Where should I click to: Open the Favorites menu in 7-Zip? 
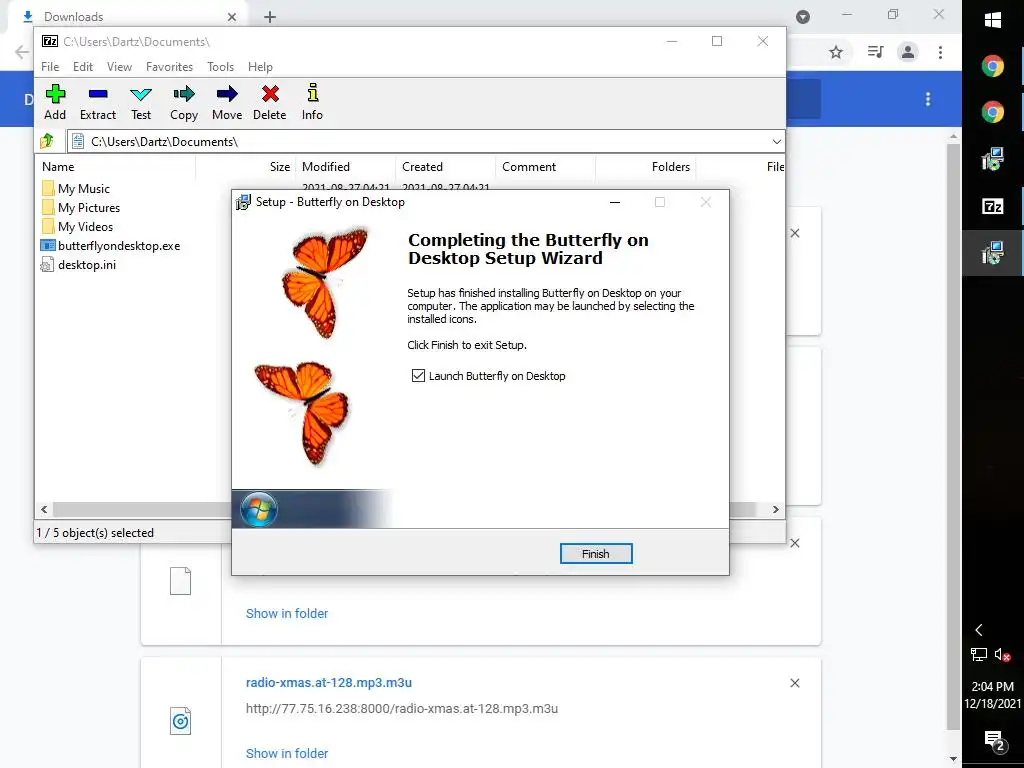pos(169,67)
